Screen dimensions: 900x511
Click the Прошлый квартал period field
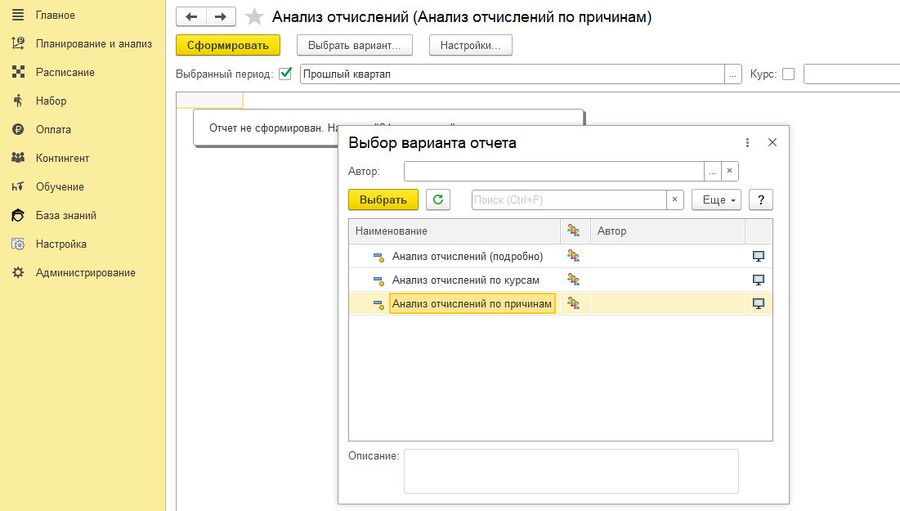pyautogui.click(x=512, y=74)
